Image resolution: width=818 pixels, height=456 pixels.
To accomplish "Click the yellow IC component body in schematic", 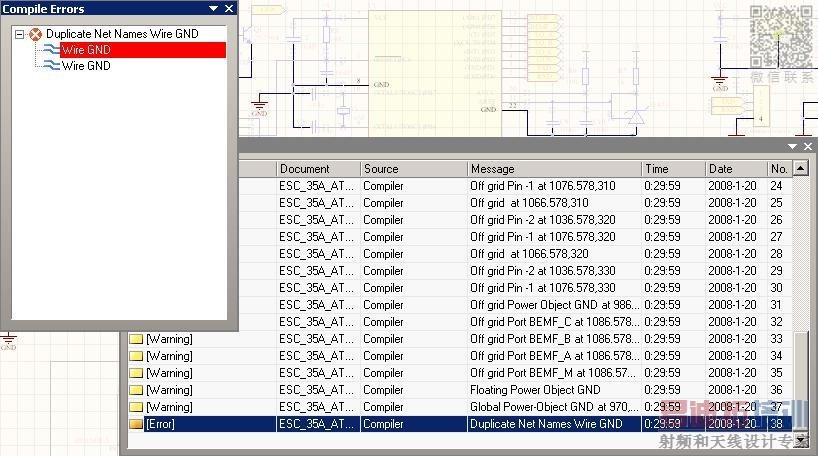I will click(436, 73).
